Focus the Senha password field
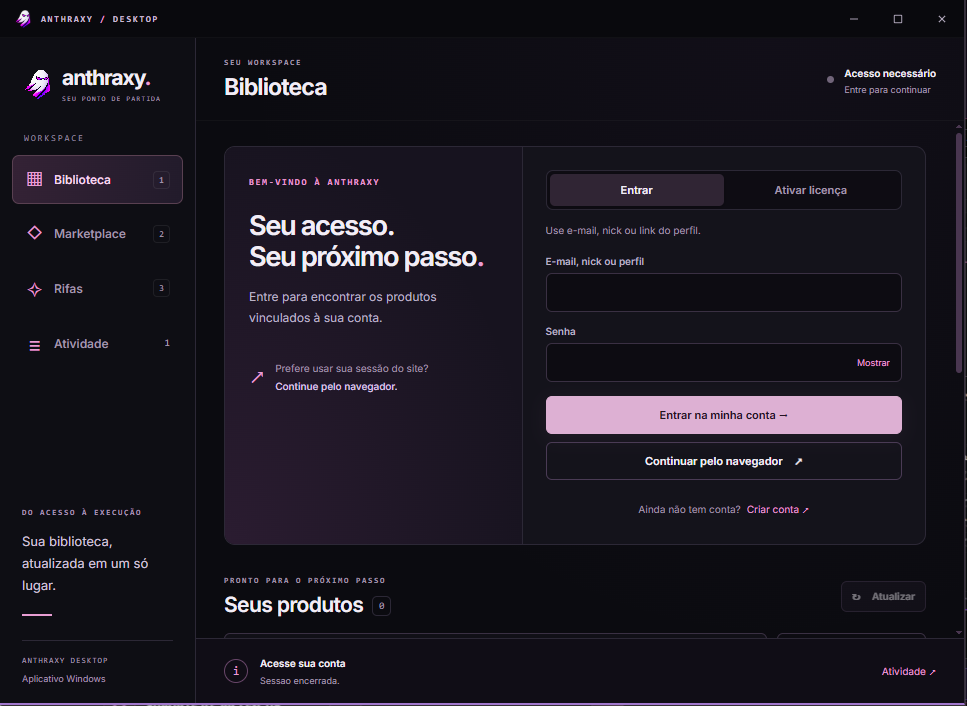 (x=723, y=363)
